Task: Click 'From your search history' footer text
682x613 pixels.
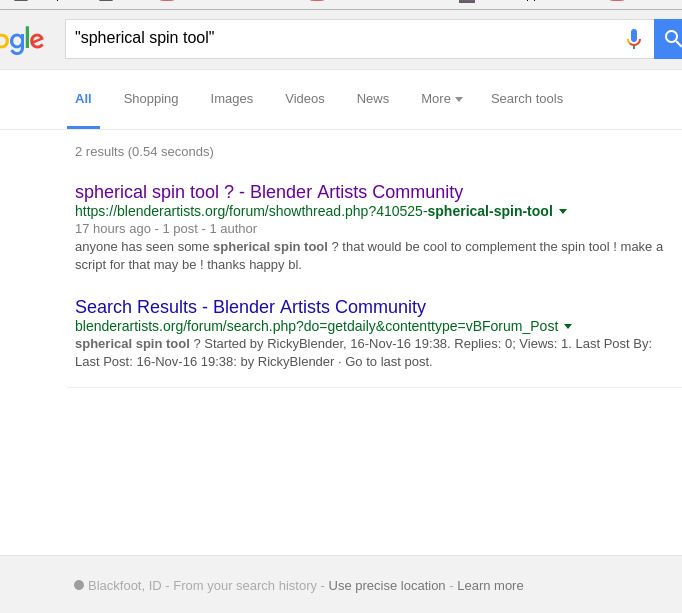Action: click(x=245, y=586)
